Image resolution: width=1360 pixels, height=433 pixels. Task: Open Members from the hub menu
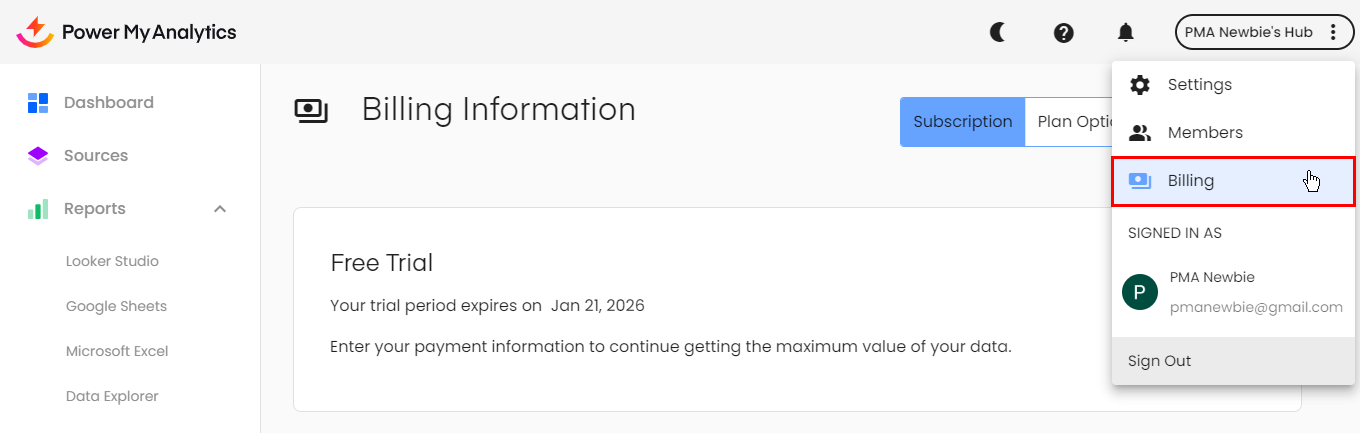1205,133
